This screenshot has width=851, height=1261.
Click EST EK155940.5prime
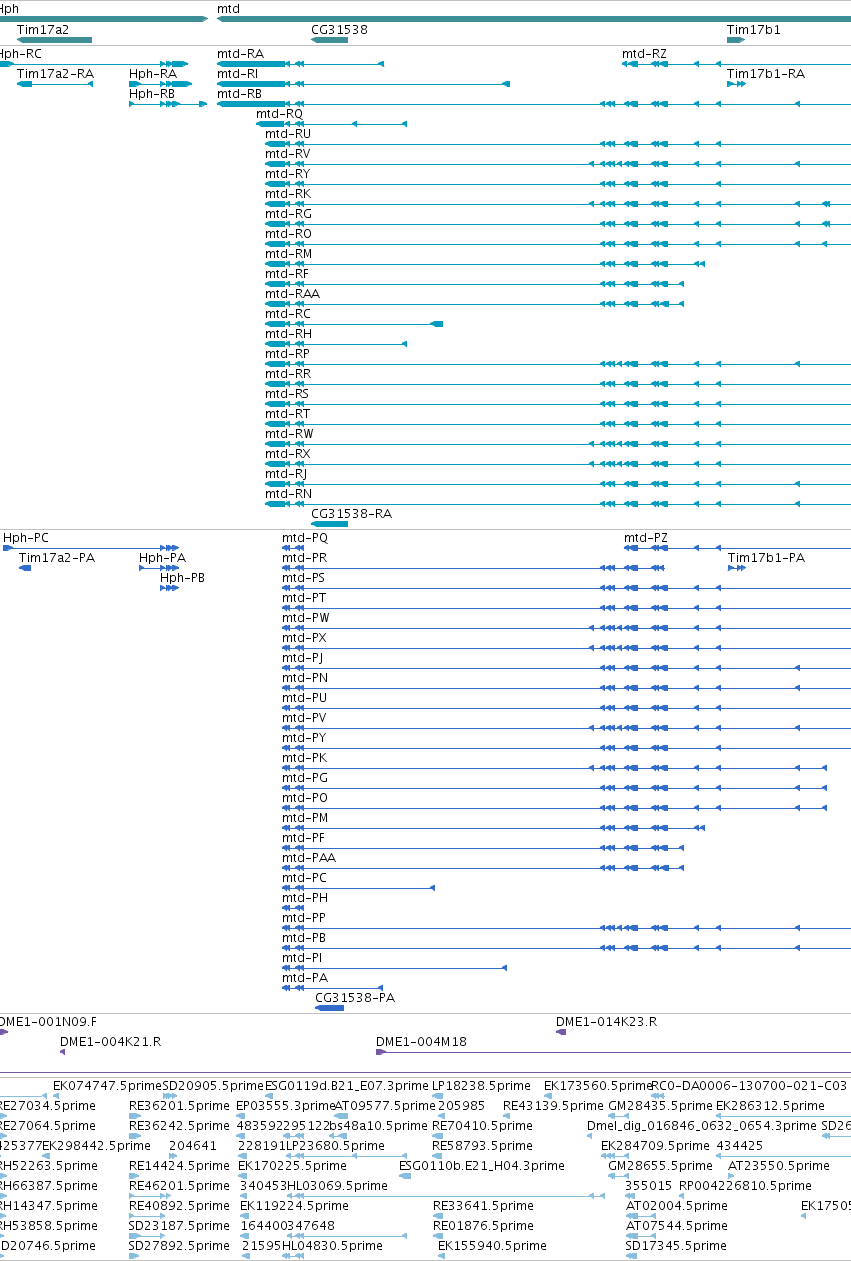491,1246
